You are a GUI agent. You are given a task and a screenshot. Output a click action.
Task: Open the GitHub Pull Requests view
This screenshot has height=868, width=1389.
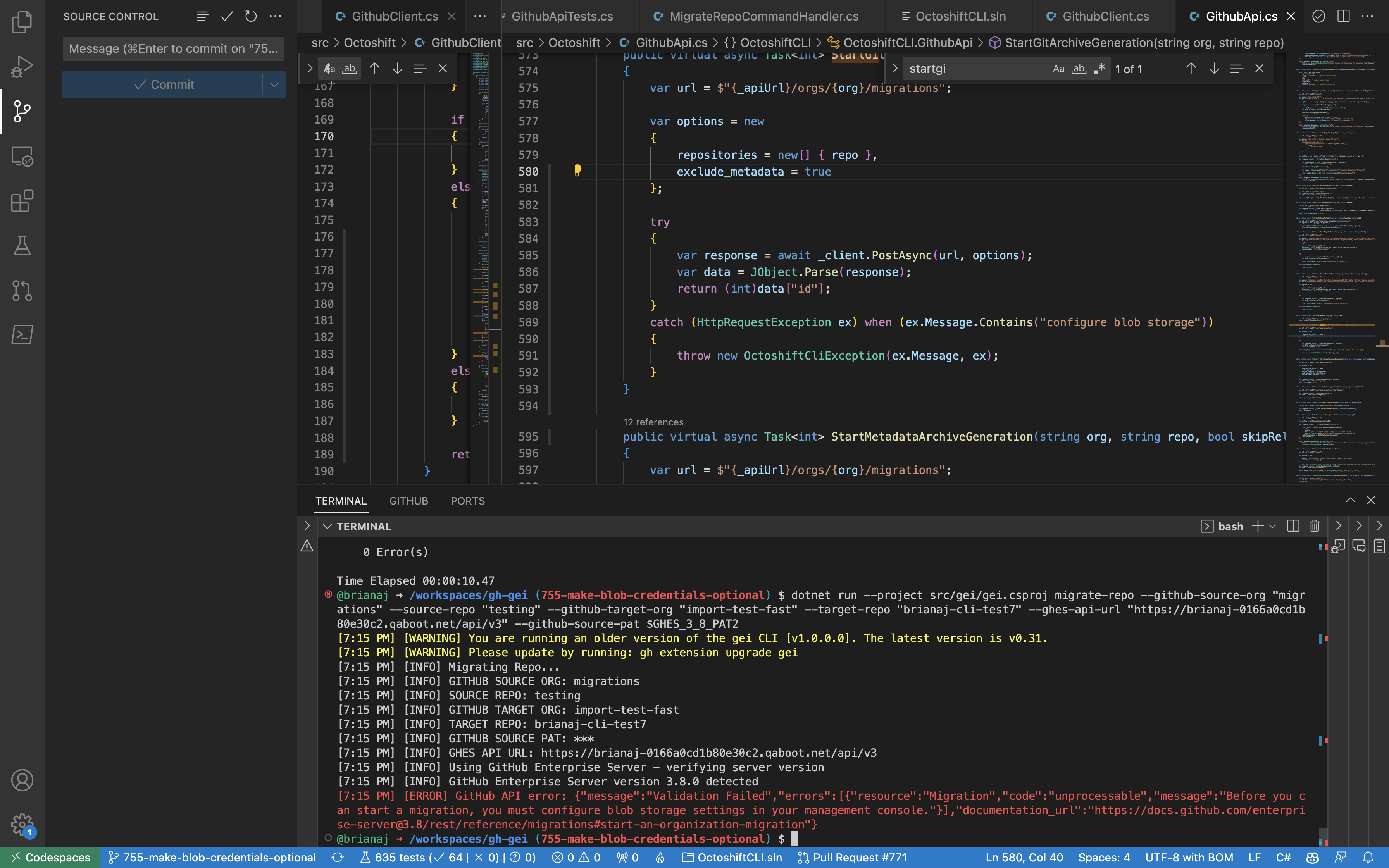[x=22, y=290]
